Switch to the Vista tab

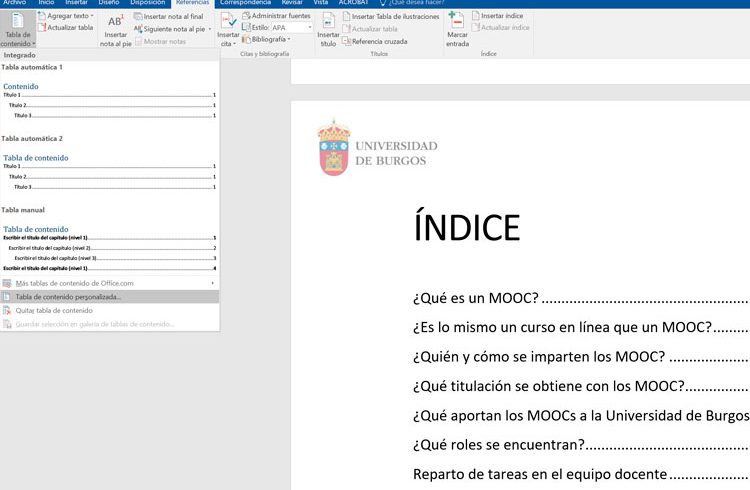click(320, 2)
